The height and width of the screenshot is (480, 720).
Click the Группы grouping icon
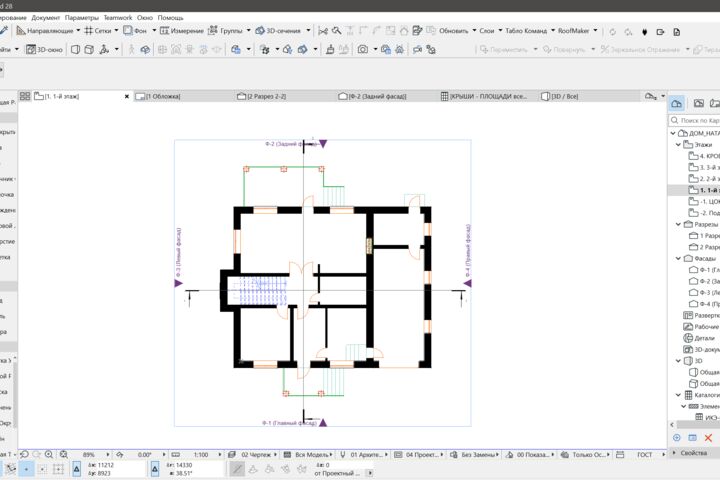213,31
